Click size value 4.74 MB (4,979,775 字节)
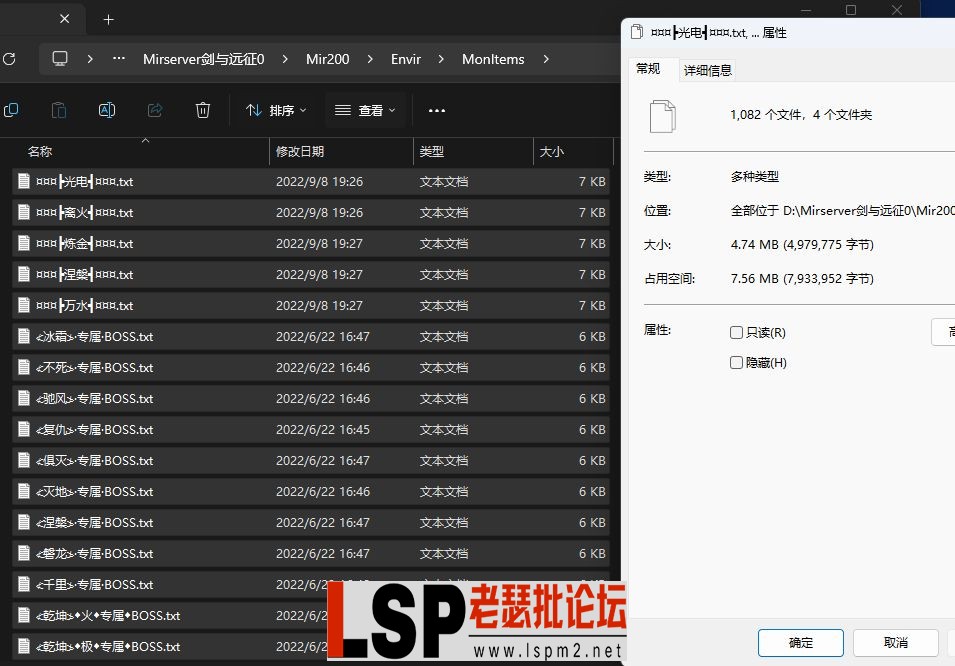The width and height of the screenshot is (955, 666). coord(802,245)
